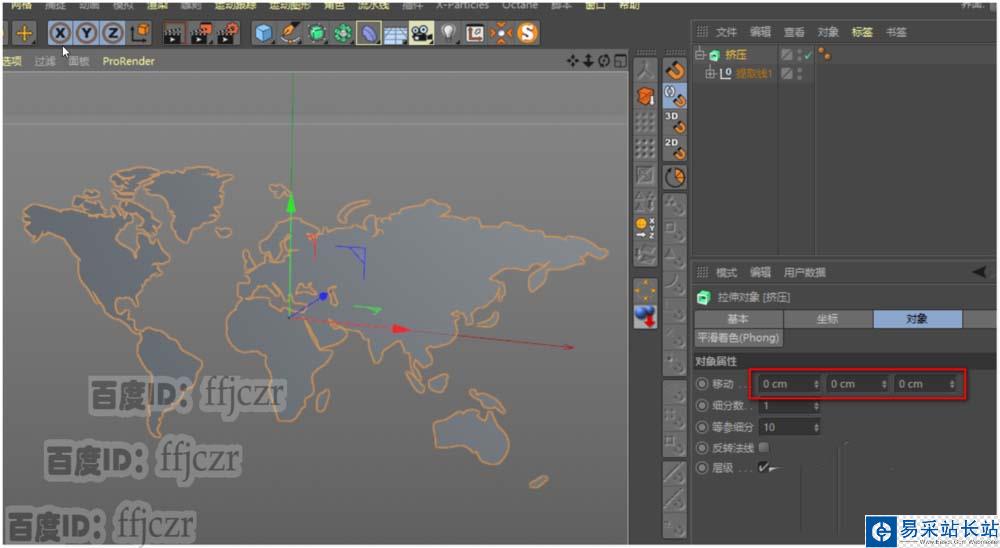Toggle the 层级 animation radio dot

[702, 468]
